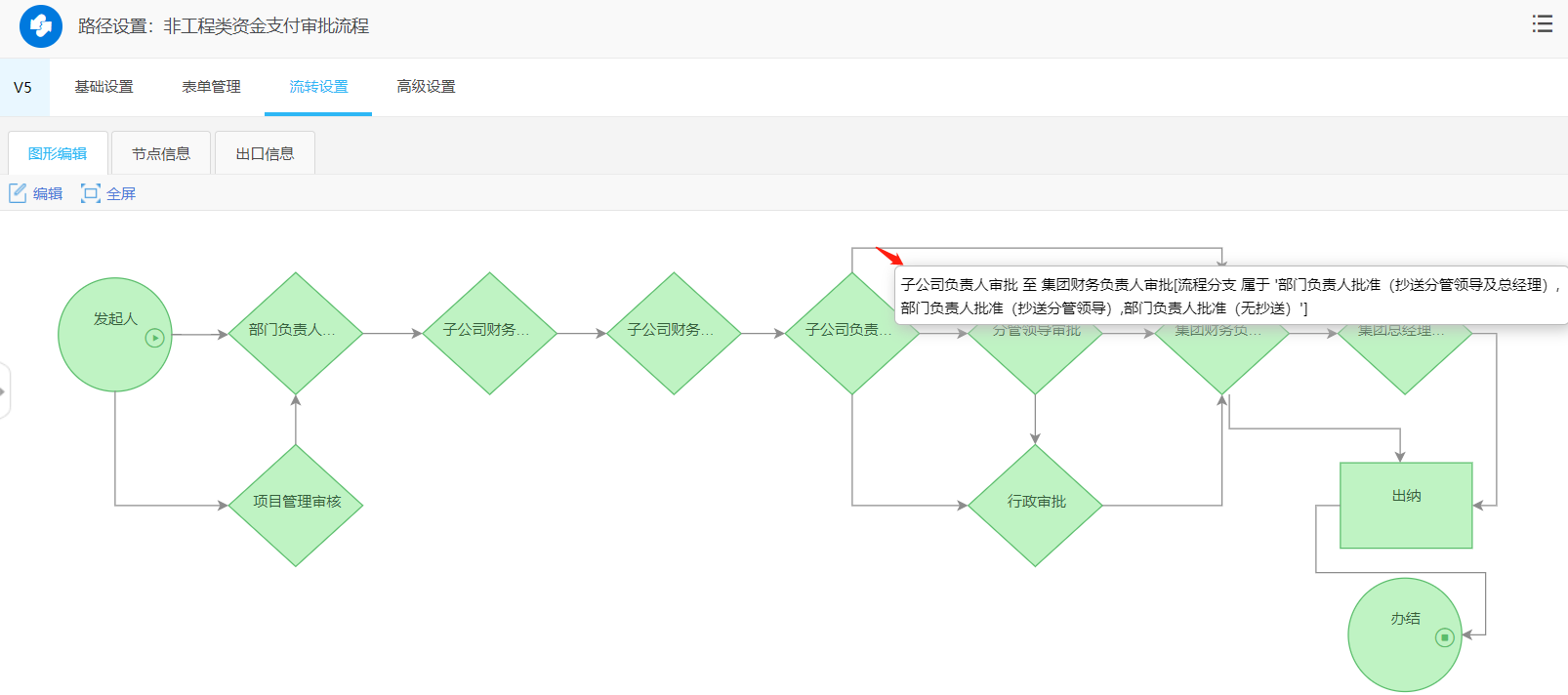Click the stop icon in 办结 node
This screenshot has height=695, width=1568.
[x=1445, y=637]
